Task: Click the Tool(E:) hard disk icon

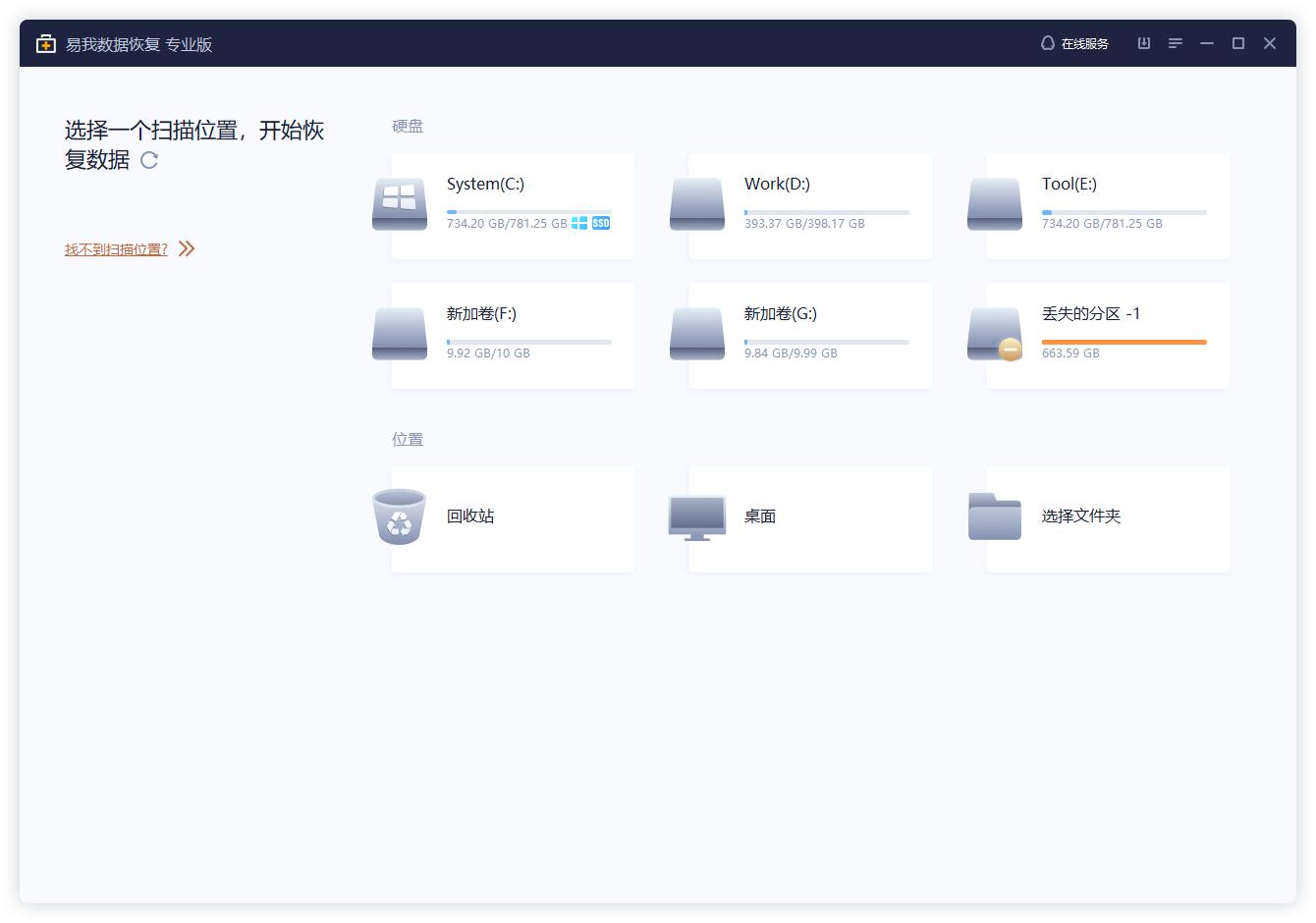Action: (994, 203)
